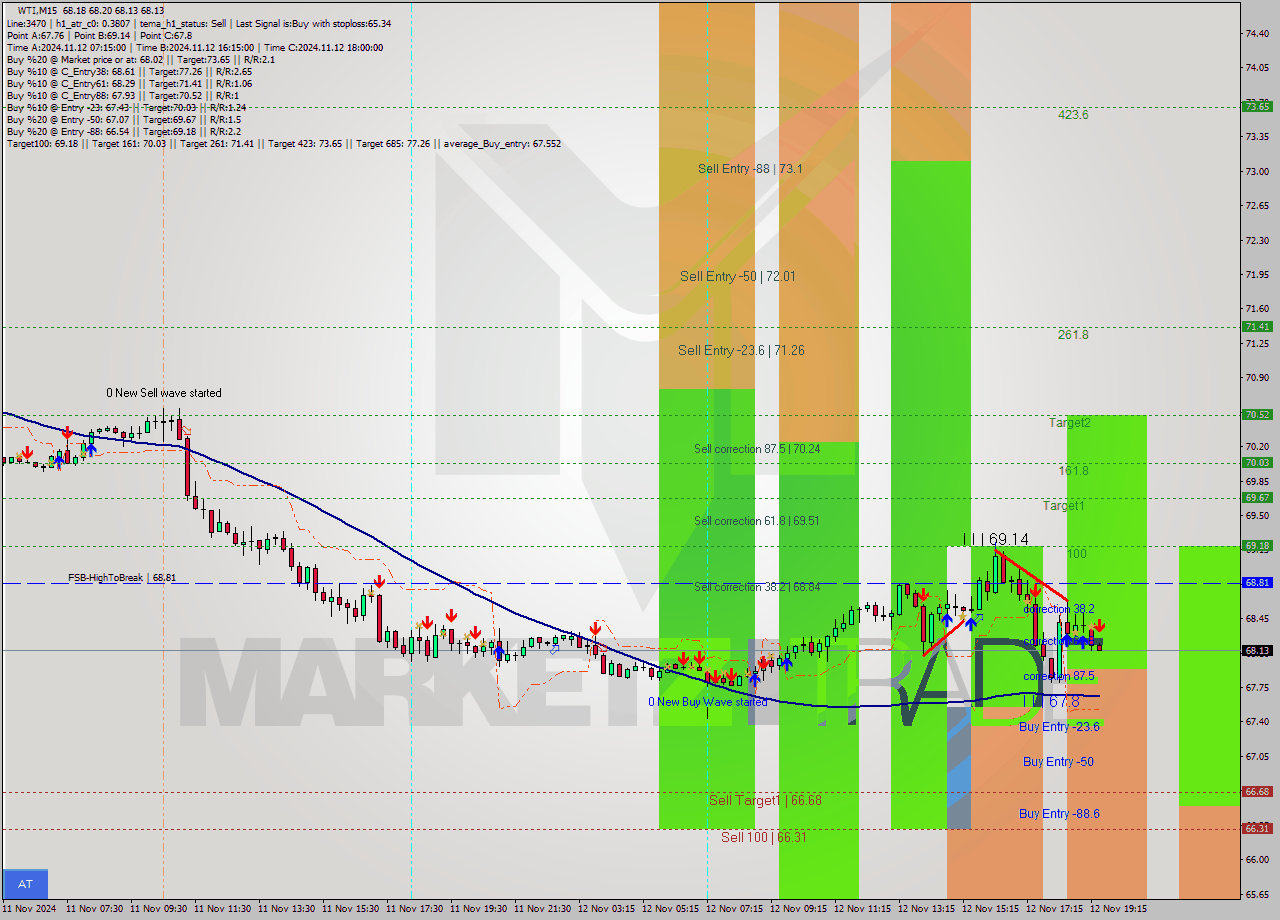Click the green 70.52 price tag on axis
Viewport: 1280px width, 920px height.
pyautogui.click(x=1257, y=414)
